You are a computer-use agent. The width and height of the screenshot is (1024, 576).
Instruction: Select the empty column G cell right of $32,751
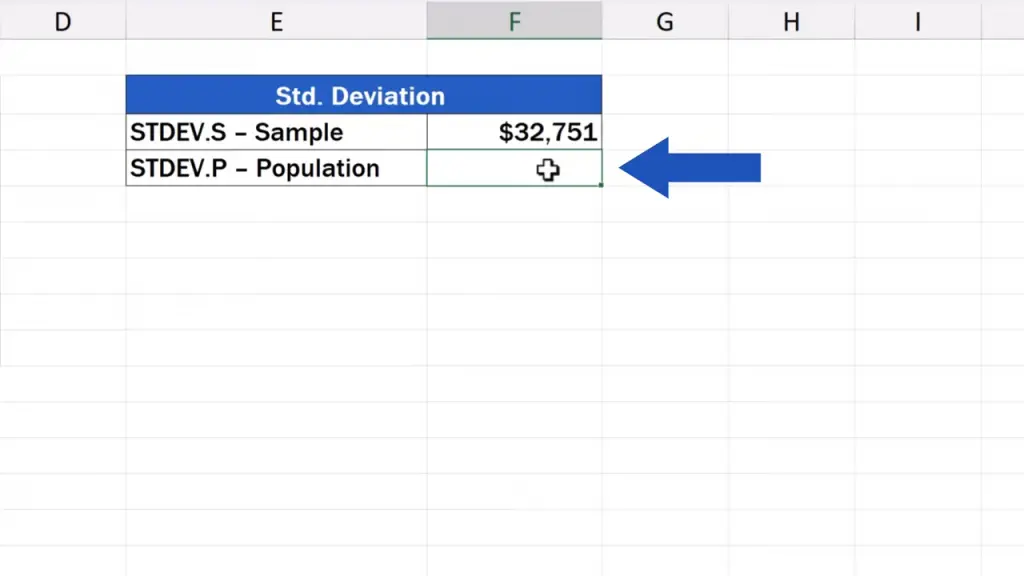click(x=665, y=132)
